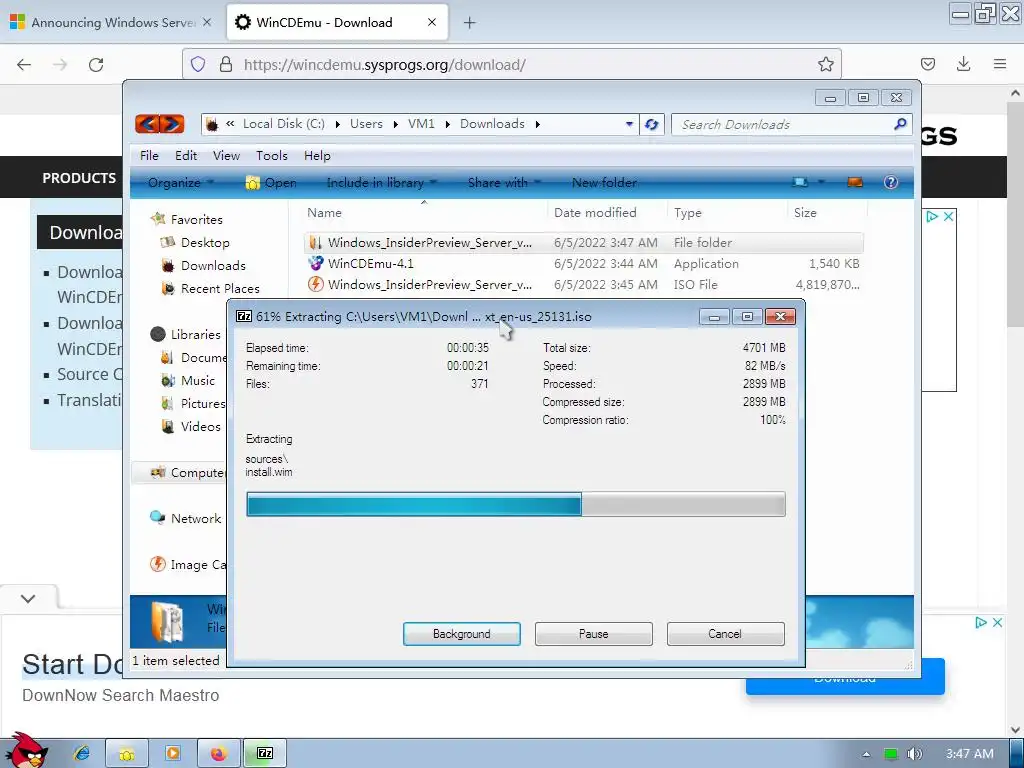Click the Save to Pocket icon
The width and height of the screenshot is (1024, 768).
click(927, 64)
